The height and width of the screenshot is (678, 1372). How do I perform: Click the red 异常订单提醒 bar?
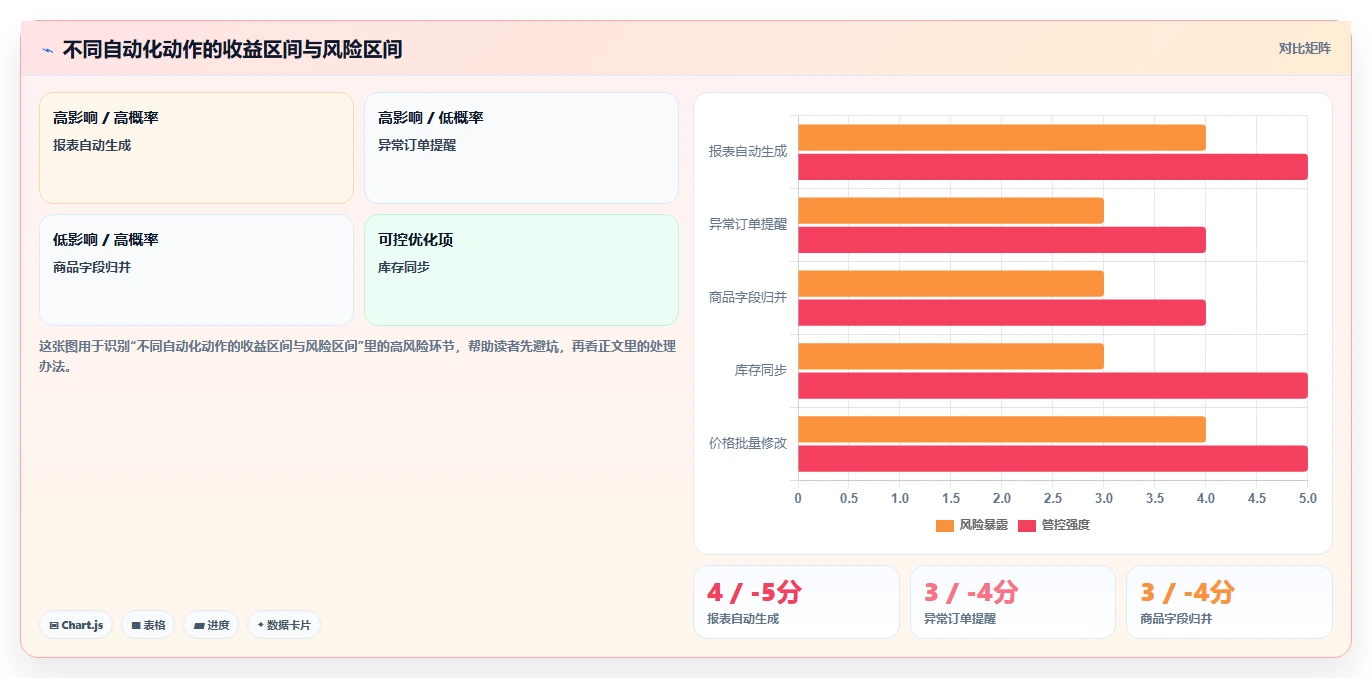(1002, 240)
